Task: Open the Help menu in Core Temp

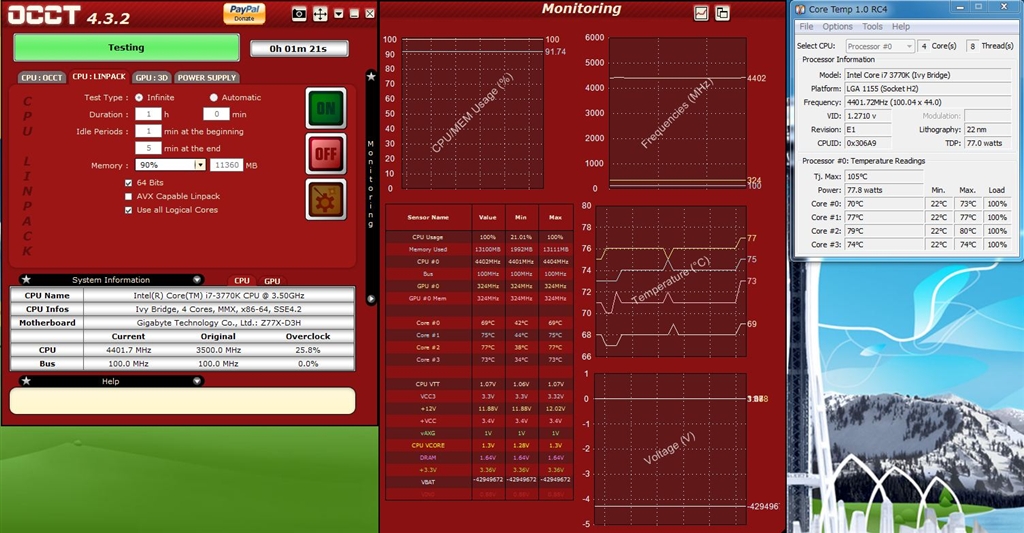Action: click(x=901, y=27)
